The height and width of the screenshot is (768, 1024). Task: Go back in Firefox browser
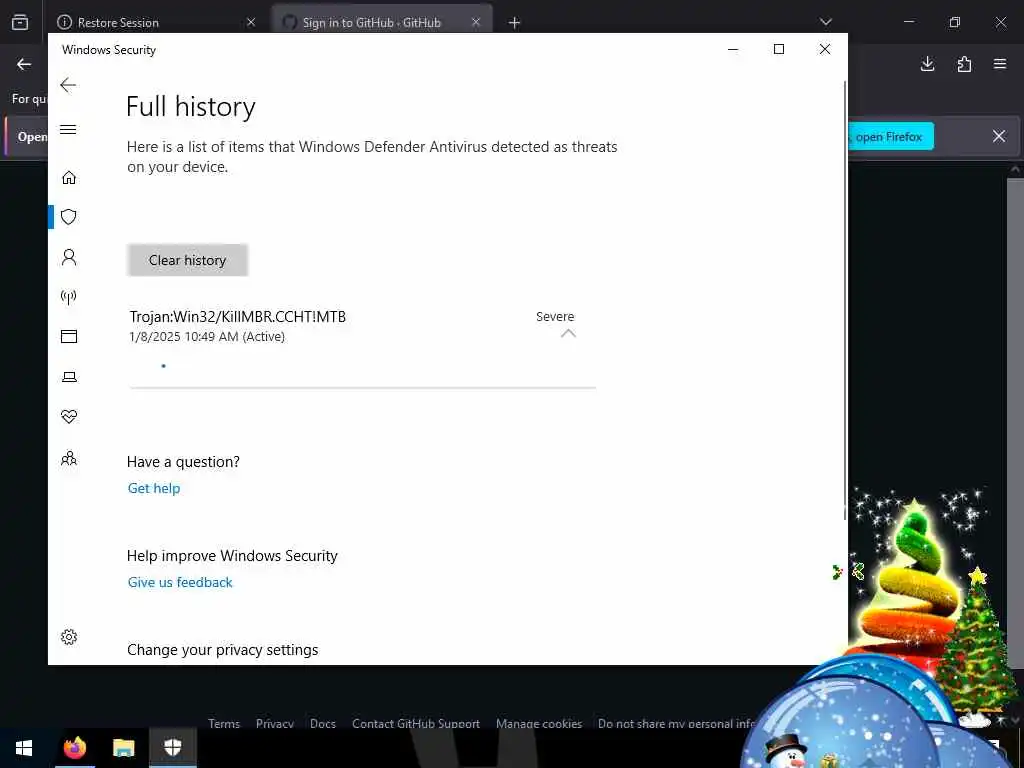point(24,64)
